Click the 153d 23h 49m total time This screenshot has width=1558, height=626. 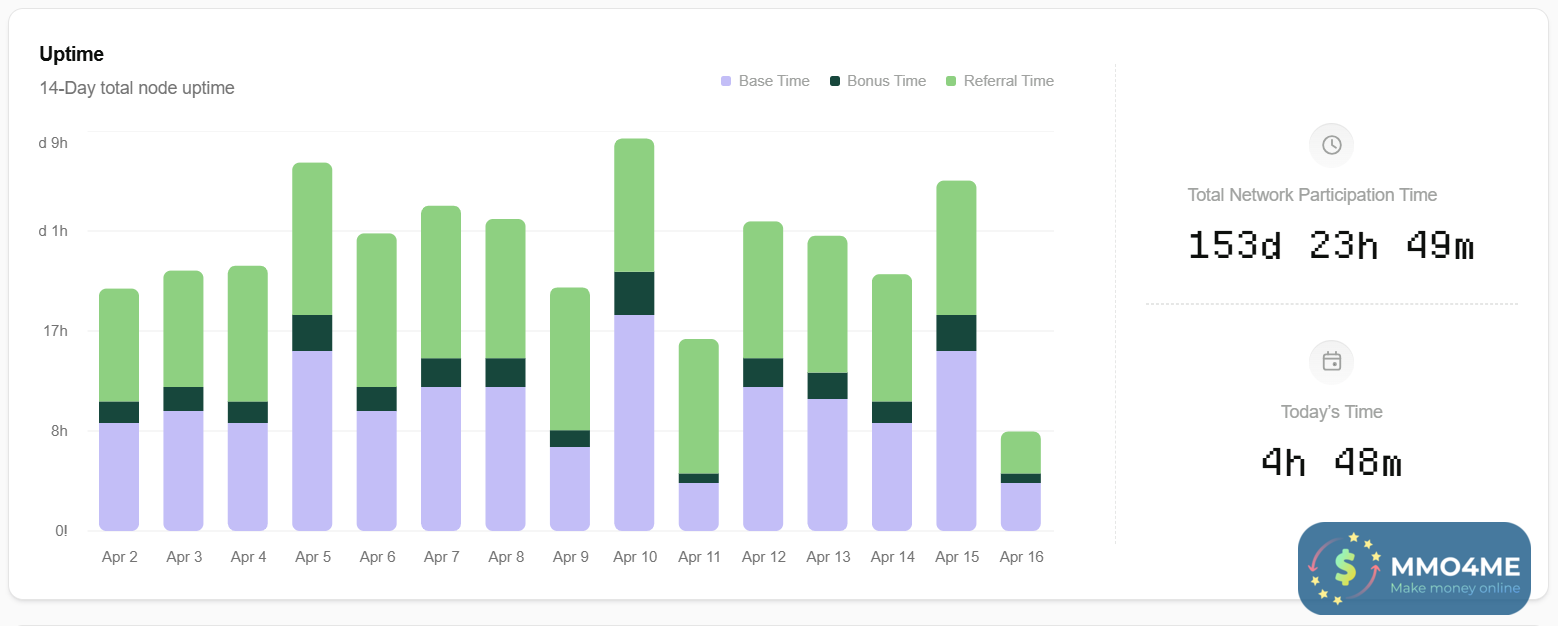1331,245
